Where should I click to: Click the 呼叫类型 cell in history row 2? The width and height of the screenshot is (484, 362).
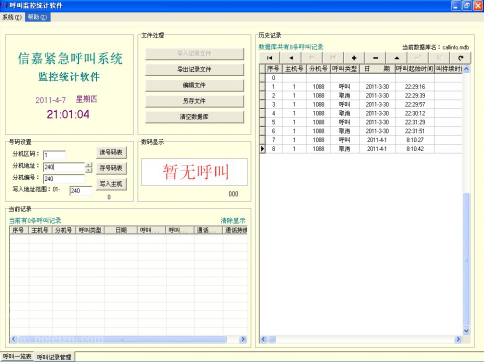[345, 95]
